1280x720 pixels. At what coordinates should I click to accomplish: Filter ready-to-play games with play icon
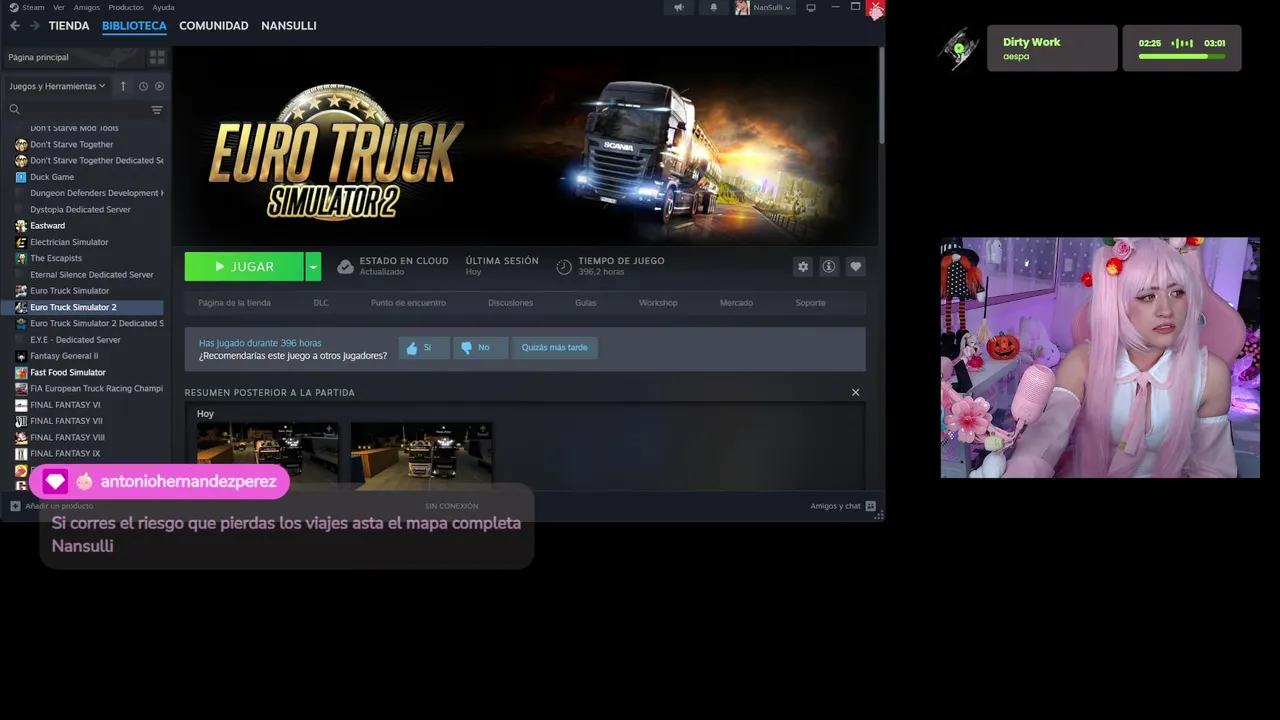tap(159, 86)
